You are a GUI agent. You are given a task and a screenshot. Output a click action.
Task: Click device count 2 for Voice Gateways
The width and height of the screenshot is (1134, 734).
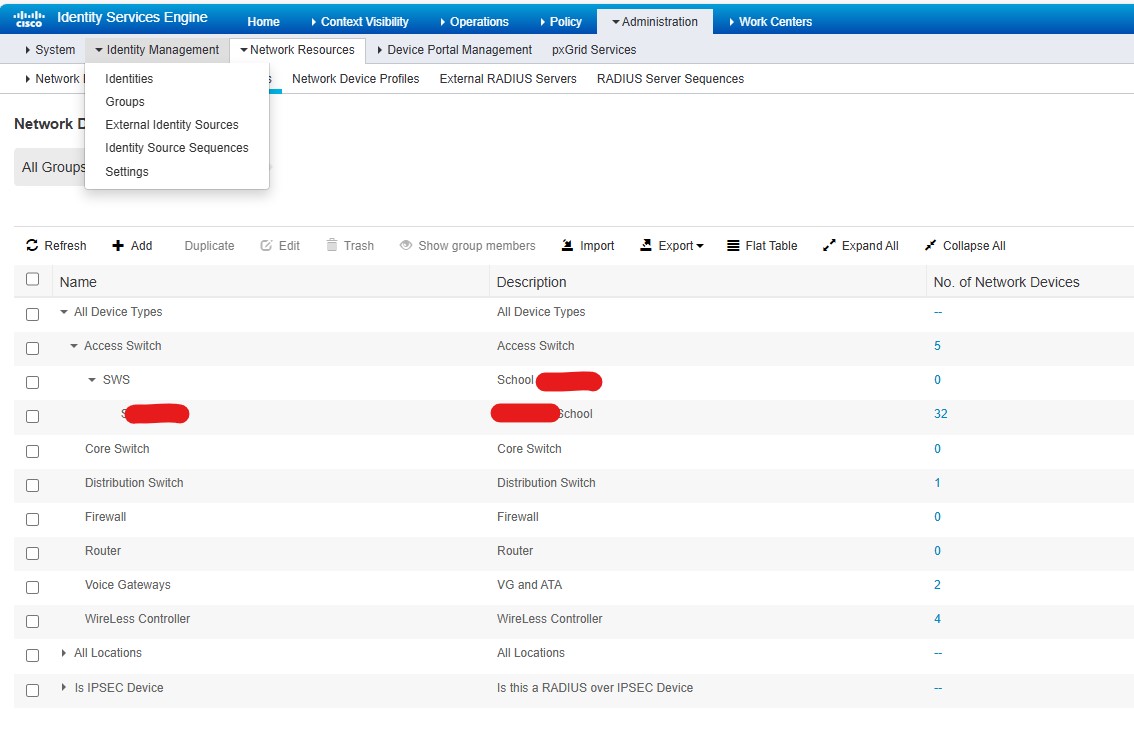click(x=937, y=584)
